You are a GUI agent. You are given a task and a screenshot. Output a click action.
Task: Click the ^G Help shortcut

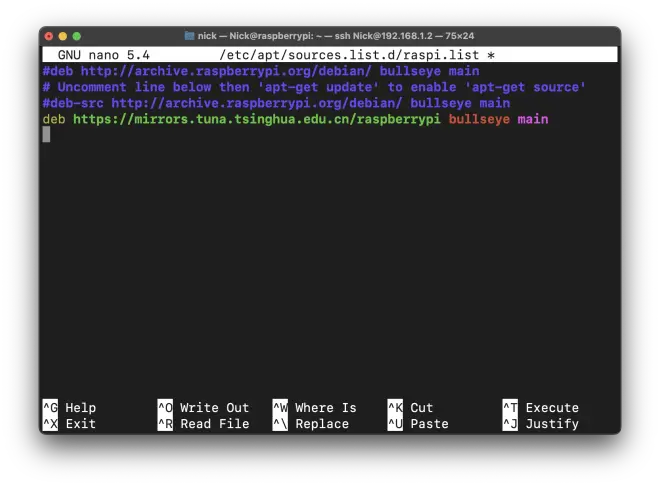pos(69,407)
